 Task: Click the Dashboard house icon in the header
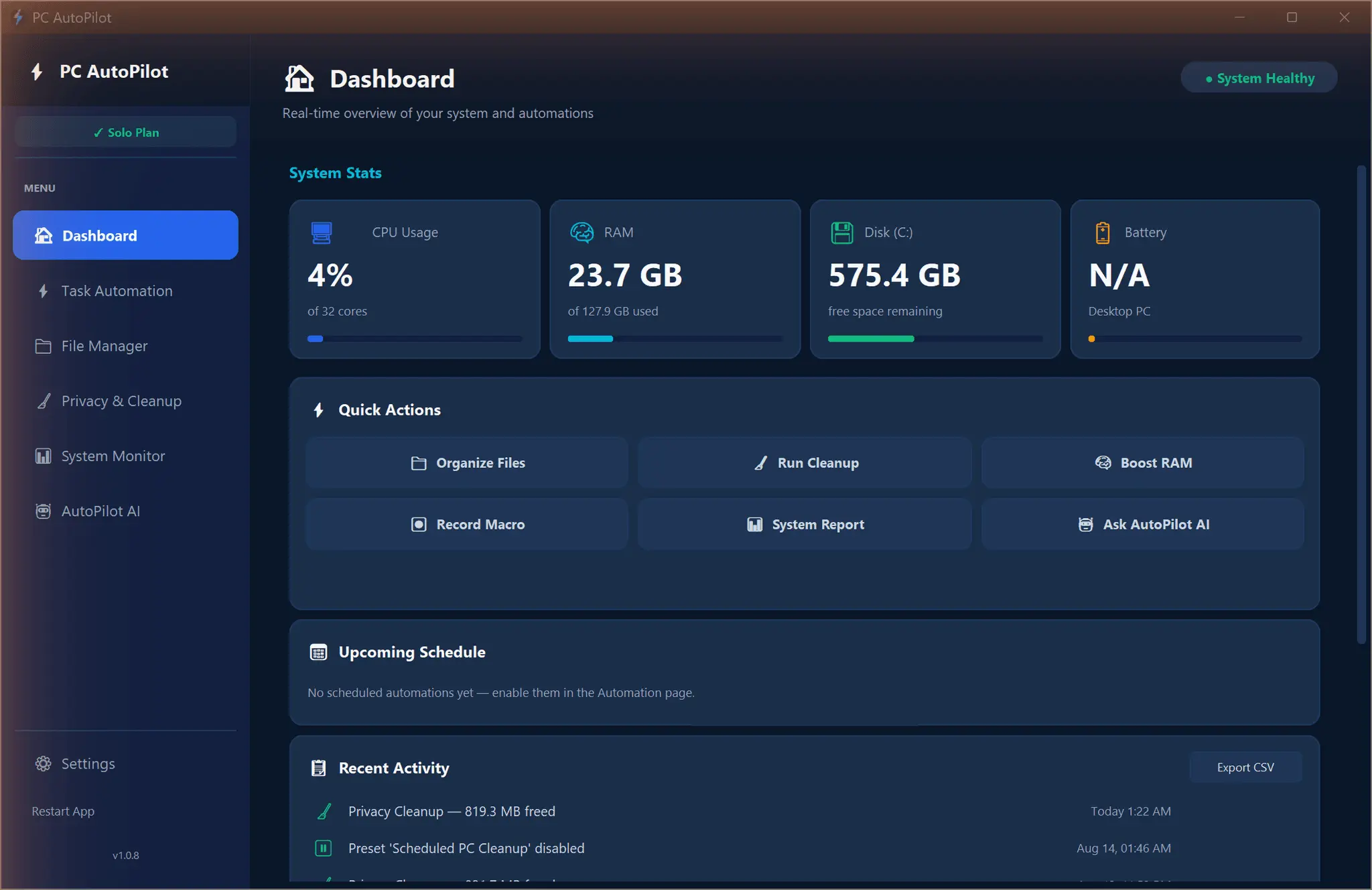point(299,78)
